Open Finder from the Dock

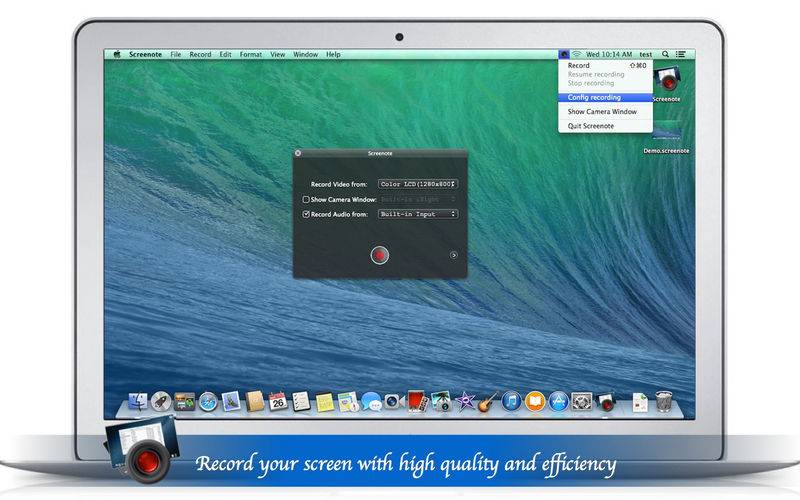[138, 402]
